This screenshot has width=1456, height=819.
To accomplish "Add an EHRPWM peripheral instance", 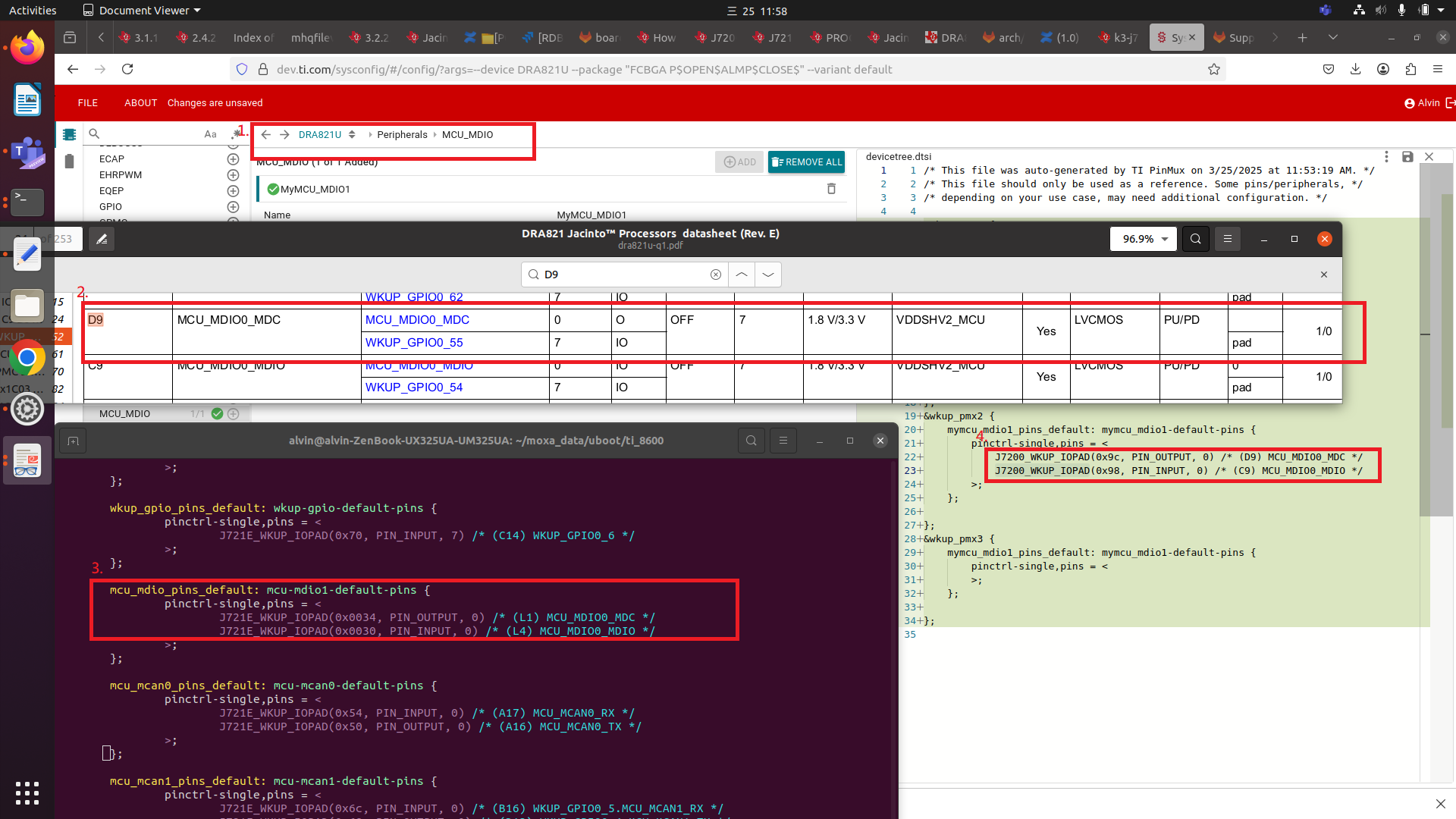I will point(233,175).
